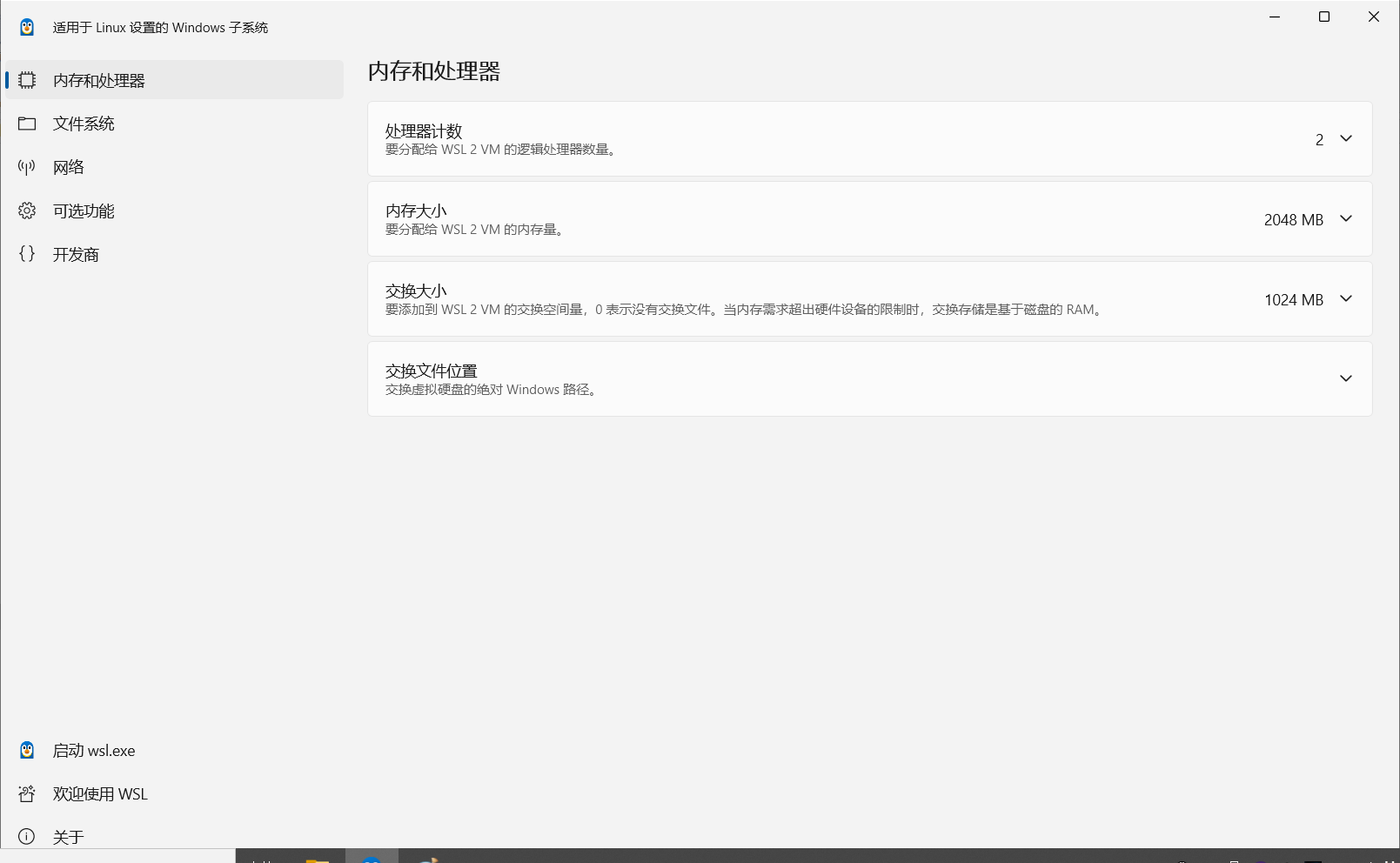Minimize the WSL settings window

pos(1275,17)
